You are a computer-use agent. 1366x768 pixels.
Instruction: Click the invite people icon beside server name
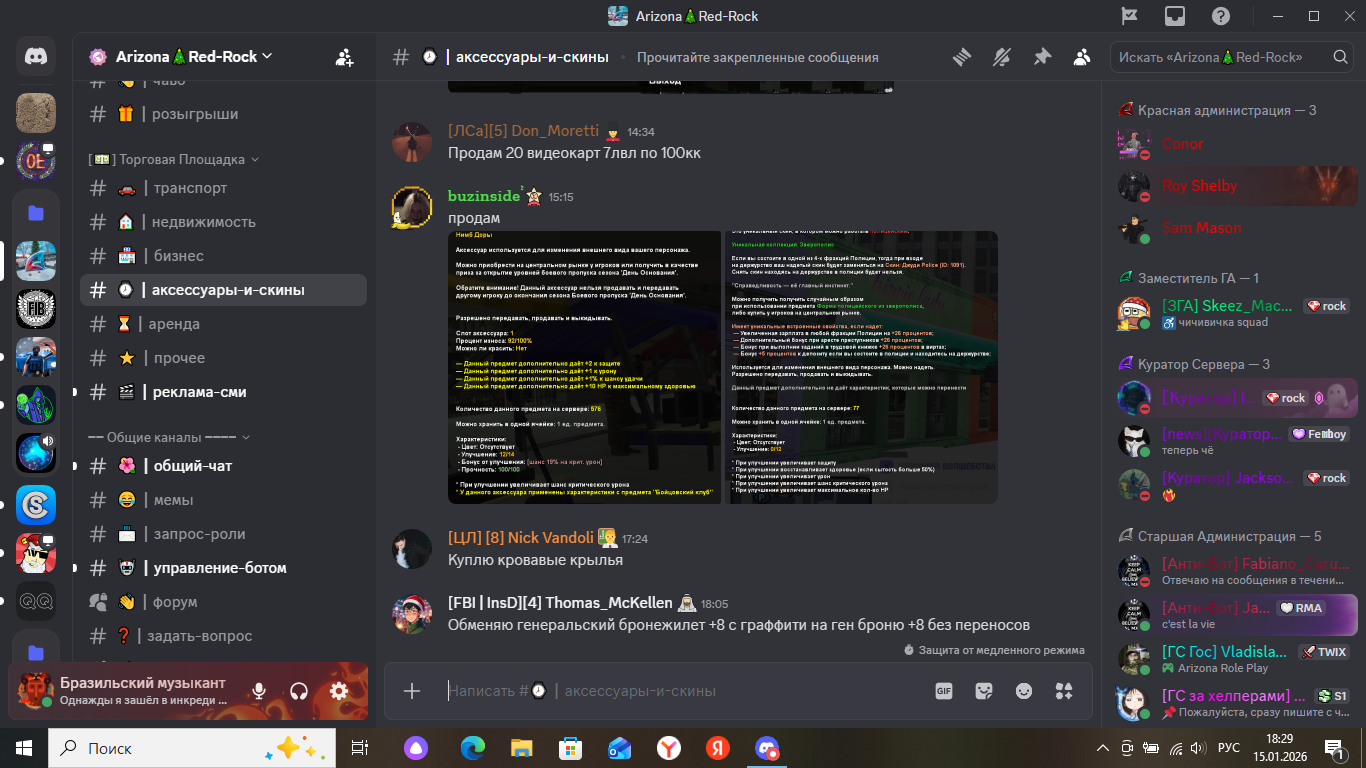click(x=345, y=57)
